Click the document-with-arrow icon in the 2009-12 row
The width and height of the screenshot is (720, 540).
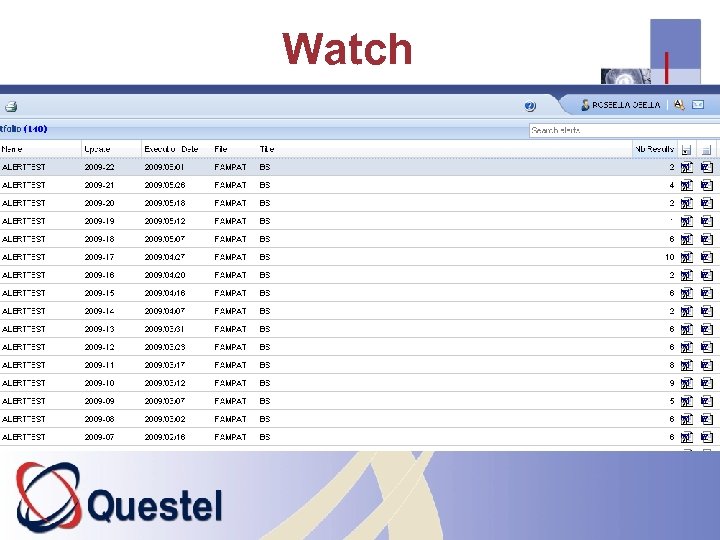pyautogui.click(x=686, y=347)
